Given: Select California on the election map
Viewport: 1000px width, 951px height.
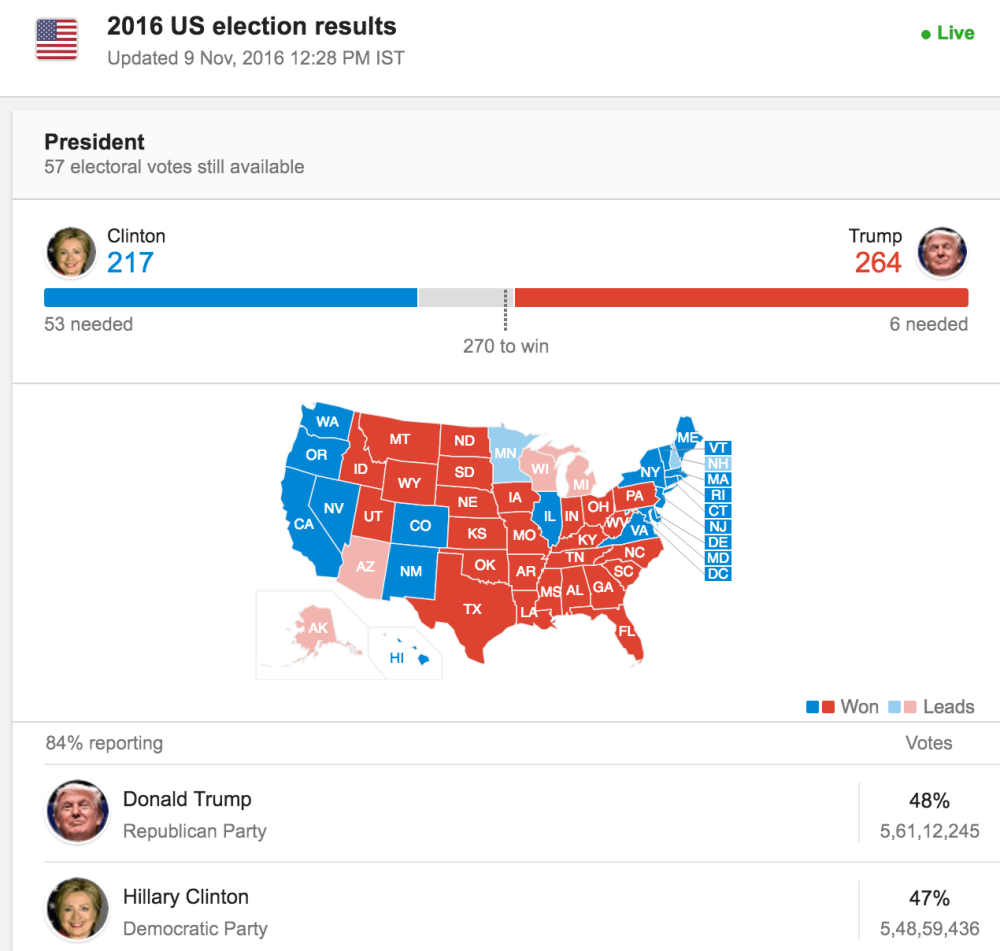Looking at the screenshot, I should pos(302,523).
